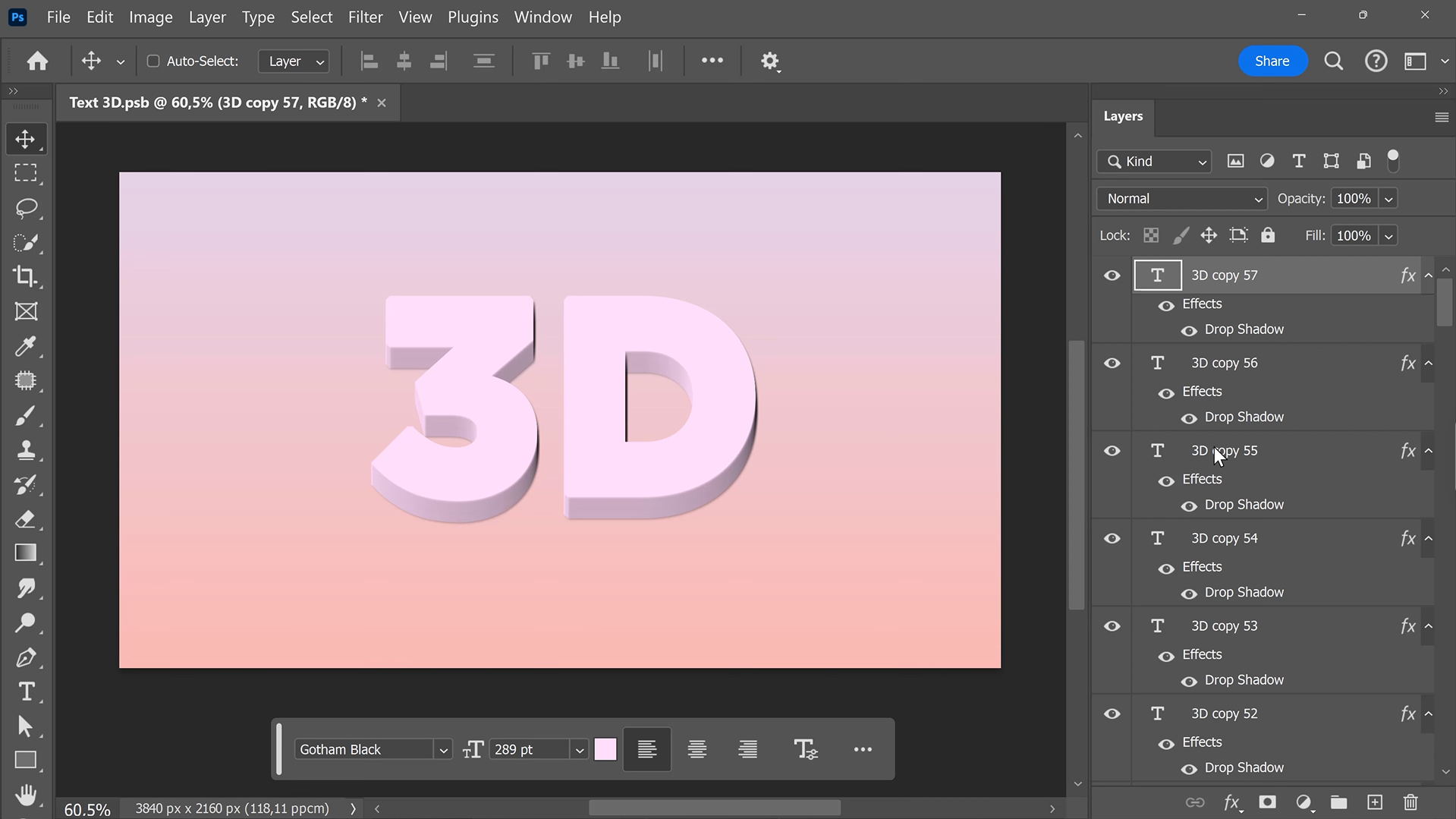Image resolution: width=1456 pixels, height=819 pixels.
Task: Align left edges in options bar
Action: 370,61
